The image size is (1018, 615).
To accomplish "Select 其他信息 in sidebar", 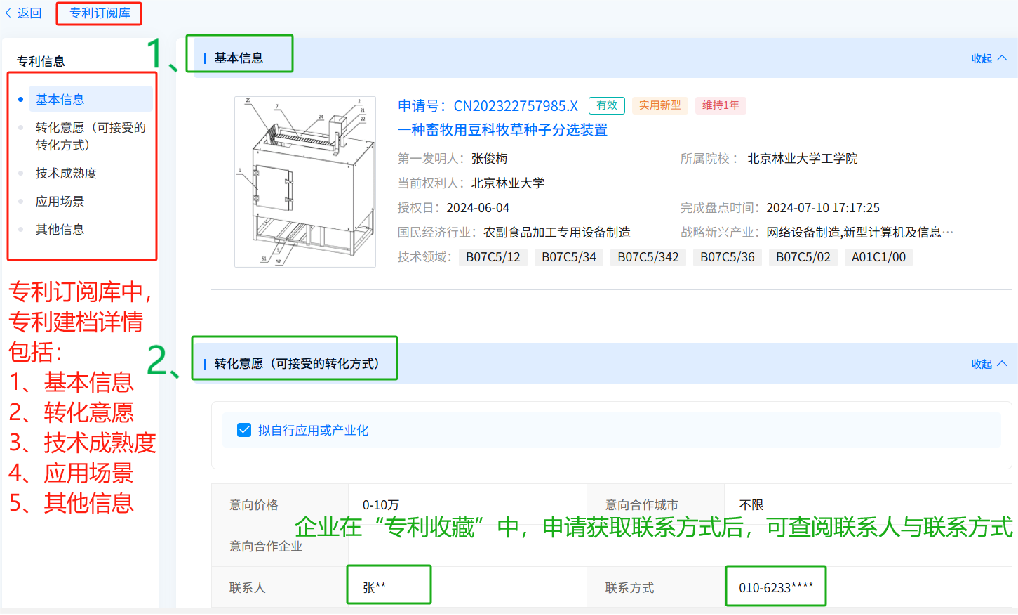I will click(x=60, y=229).
